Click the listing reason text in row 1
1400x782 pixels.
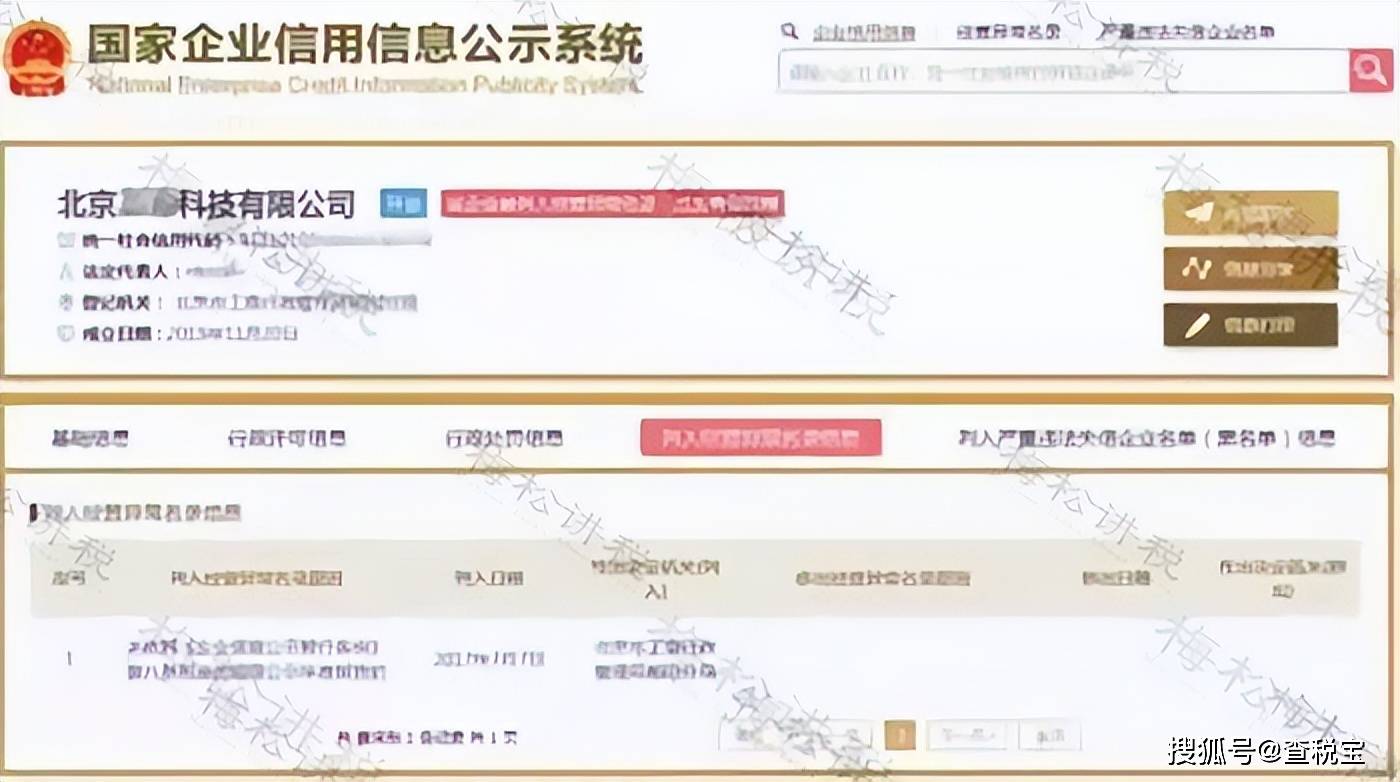coord(256,660)
